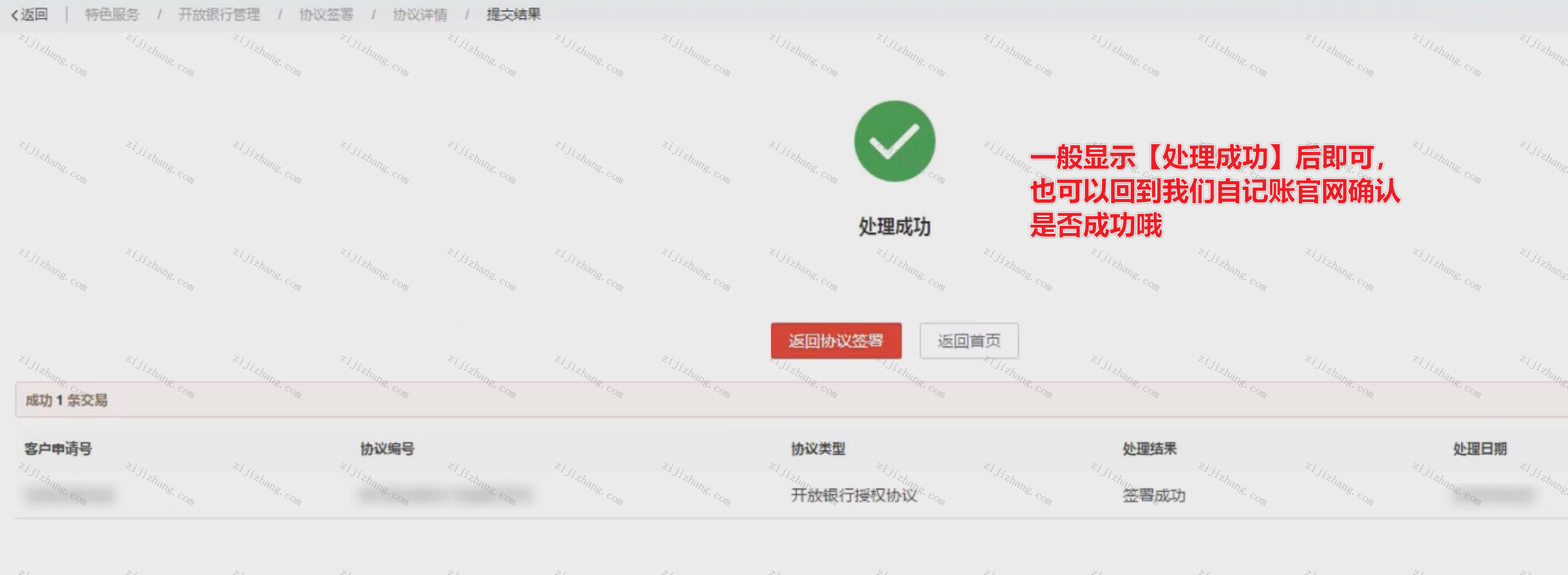Click the 处理日期 column header
1568x575 pixels.
tap(1479, 449)
